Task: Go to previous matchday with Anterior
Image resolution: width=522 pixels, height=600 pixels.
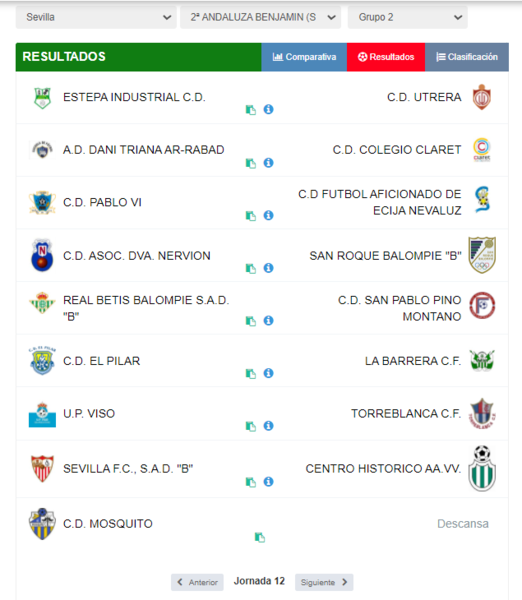Action: pyautogui.click(x=197, y=582)
